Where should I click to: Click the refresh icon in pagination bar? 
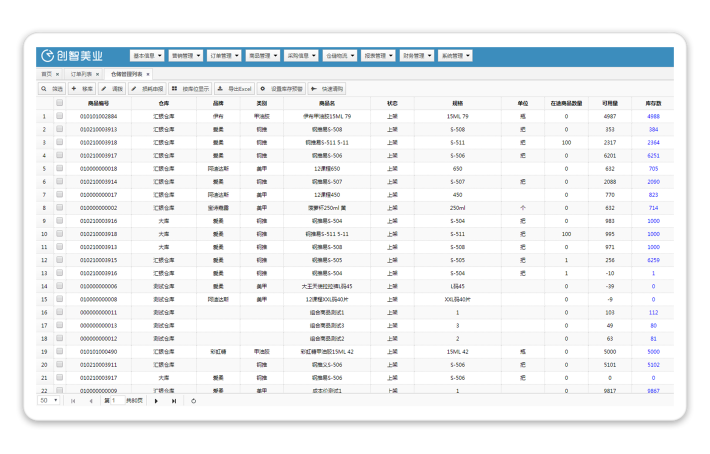(194, 400)
